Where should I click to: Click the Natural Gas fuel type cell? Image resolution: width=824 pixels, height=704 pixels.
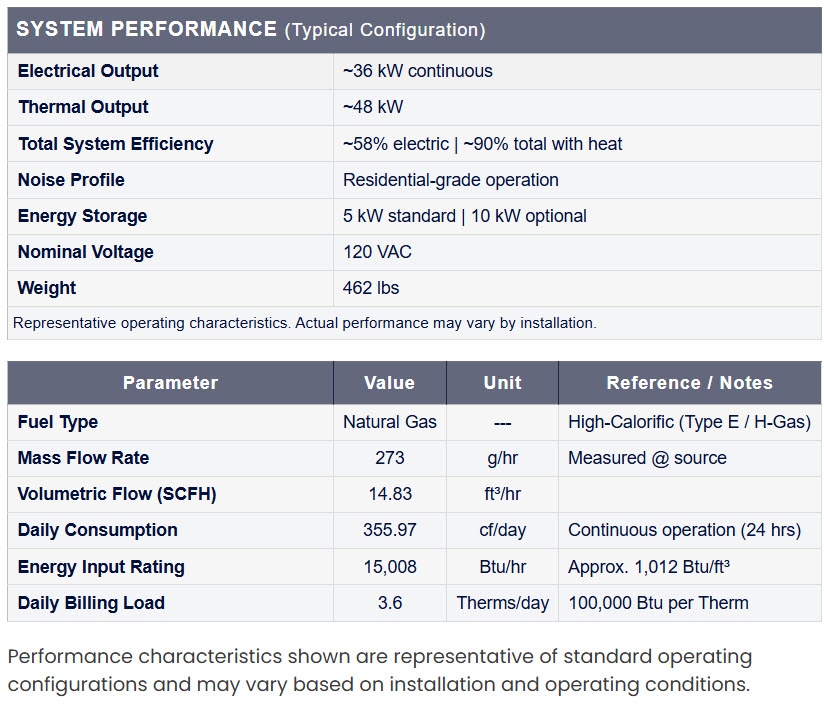click(x=389, y=422)
